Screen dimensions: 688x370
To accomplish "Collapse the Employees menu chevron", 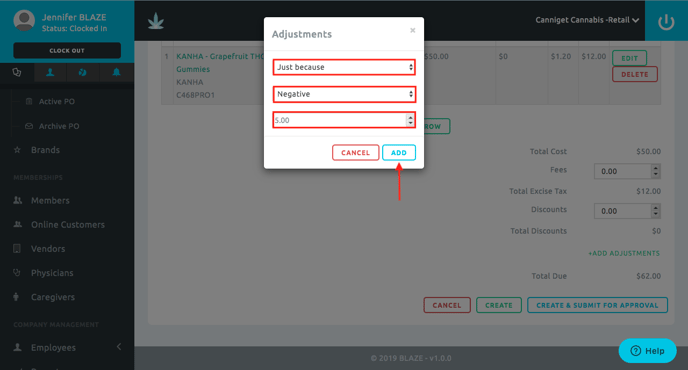I will point(119,347).
